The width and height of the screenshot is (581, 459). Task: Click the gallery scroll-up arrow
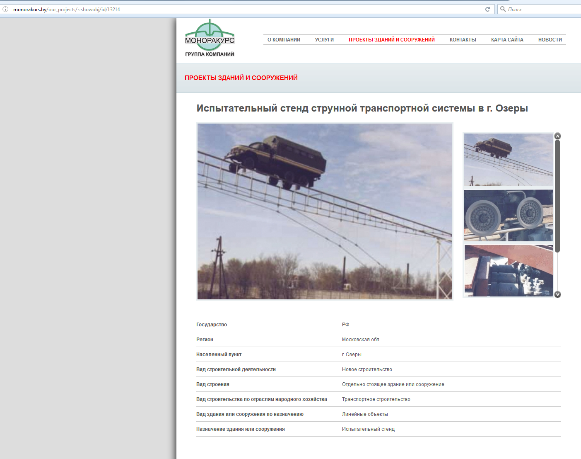pyautogui.click(x=557, y=136)
